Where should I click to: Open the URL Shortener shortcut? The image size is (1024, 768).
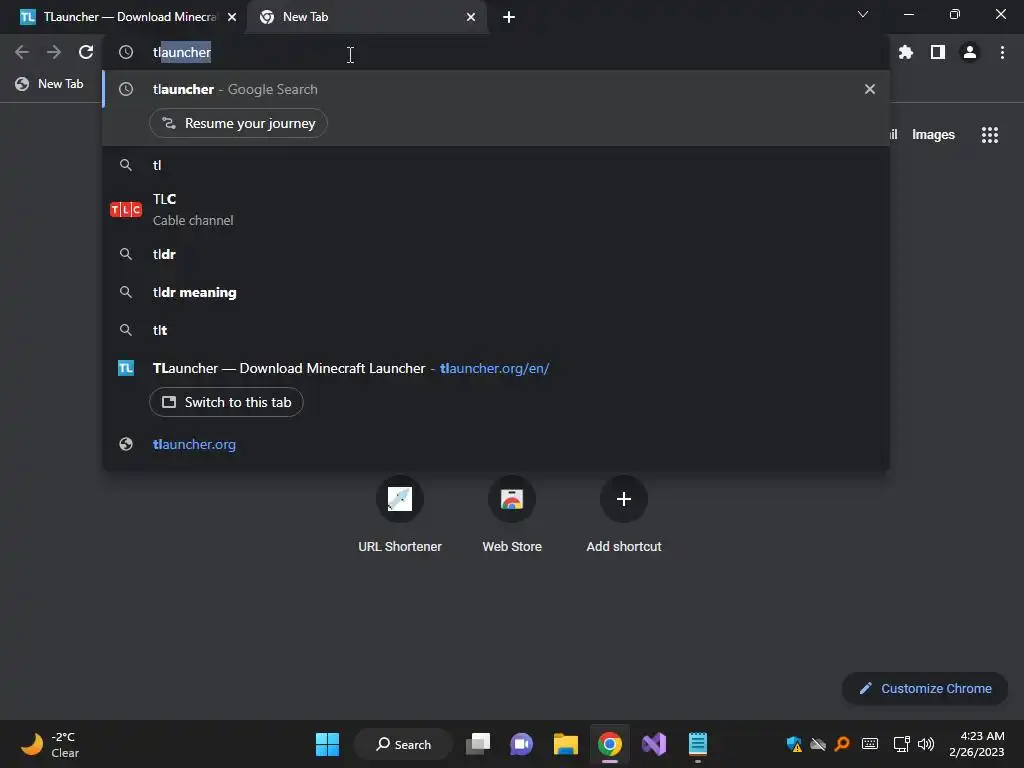coord(400,515)
